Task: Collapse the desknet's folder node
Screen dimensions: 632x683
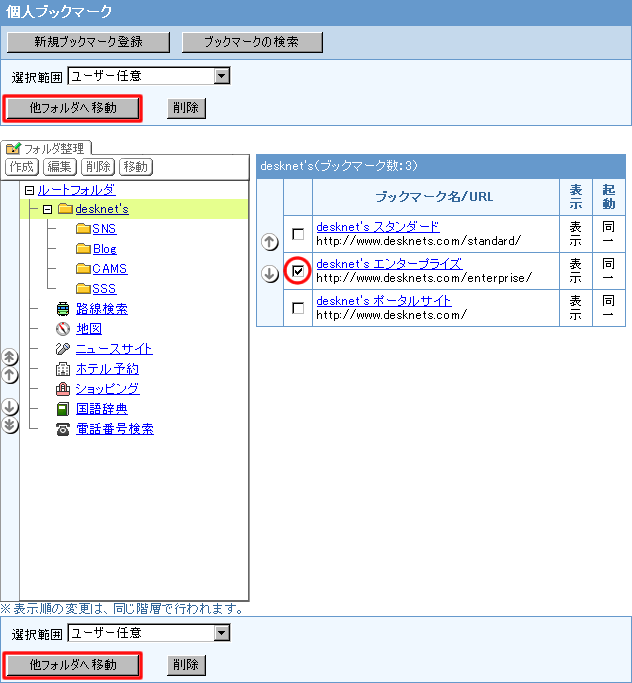Action: click(47, 210)
